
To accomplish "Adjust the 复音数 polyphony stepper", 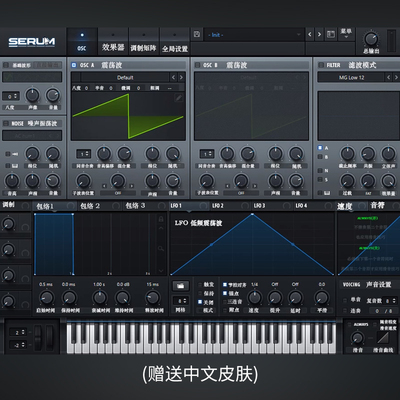I will point(390,301).
